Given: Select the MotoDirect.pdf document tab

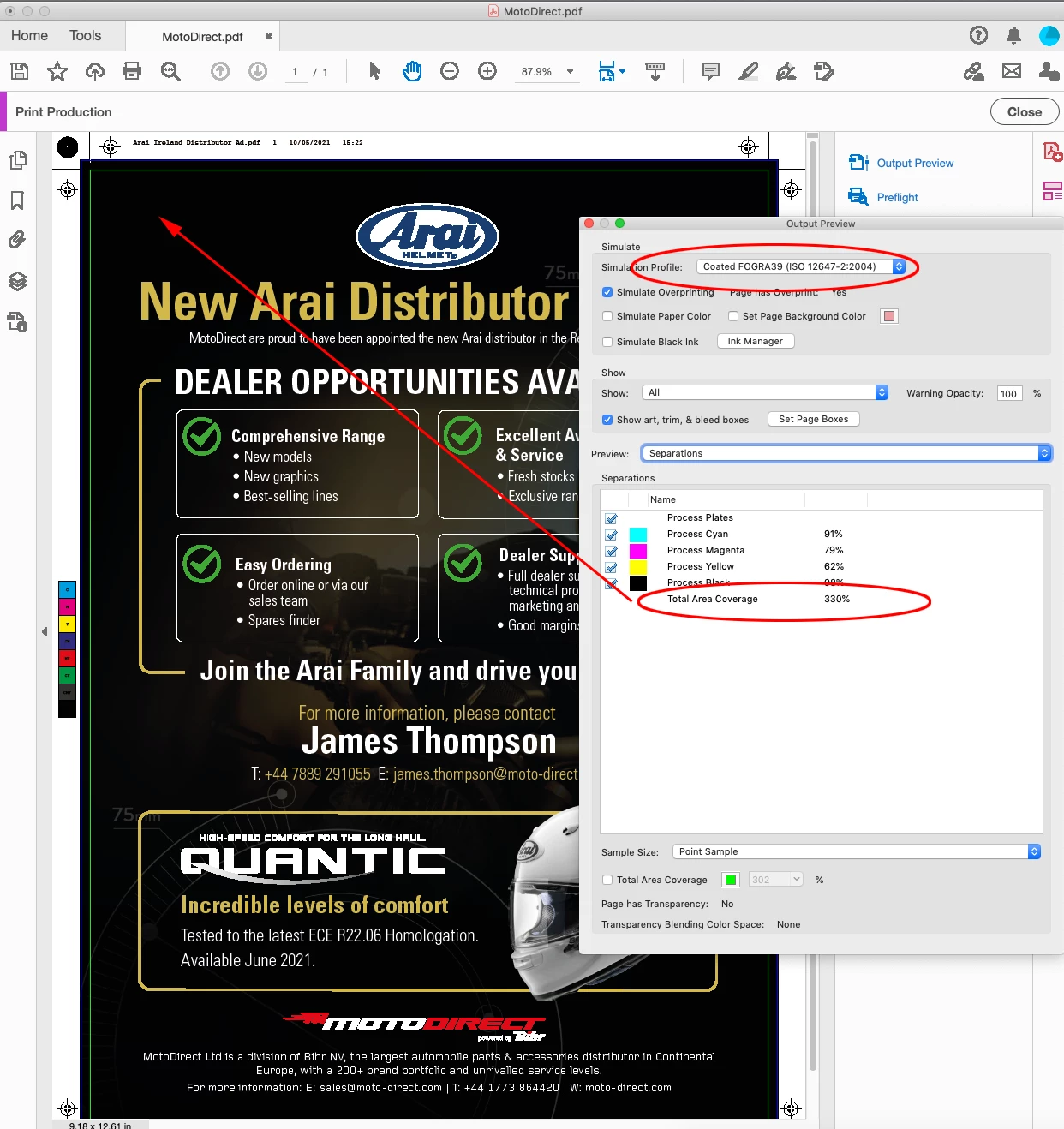Looking at the screenshot, I should click(202, 37).
